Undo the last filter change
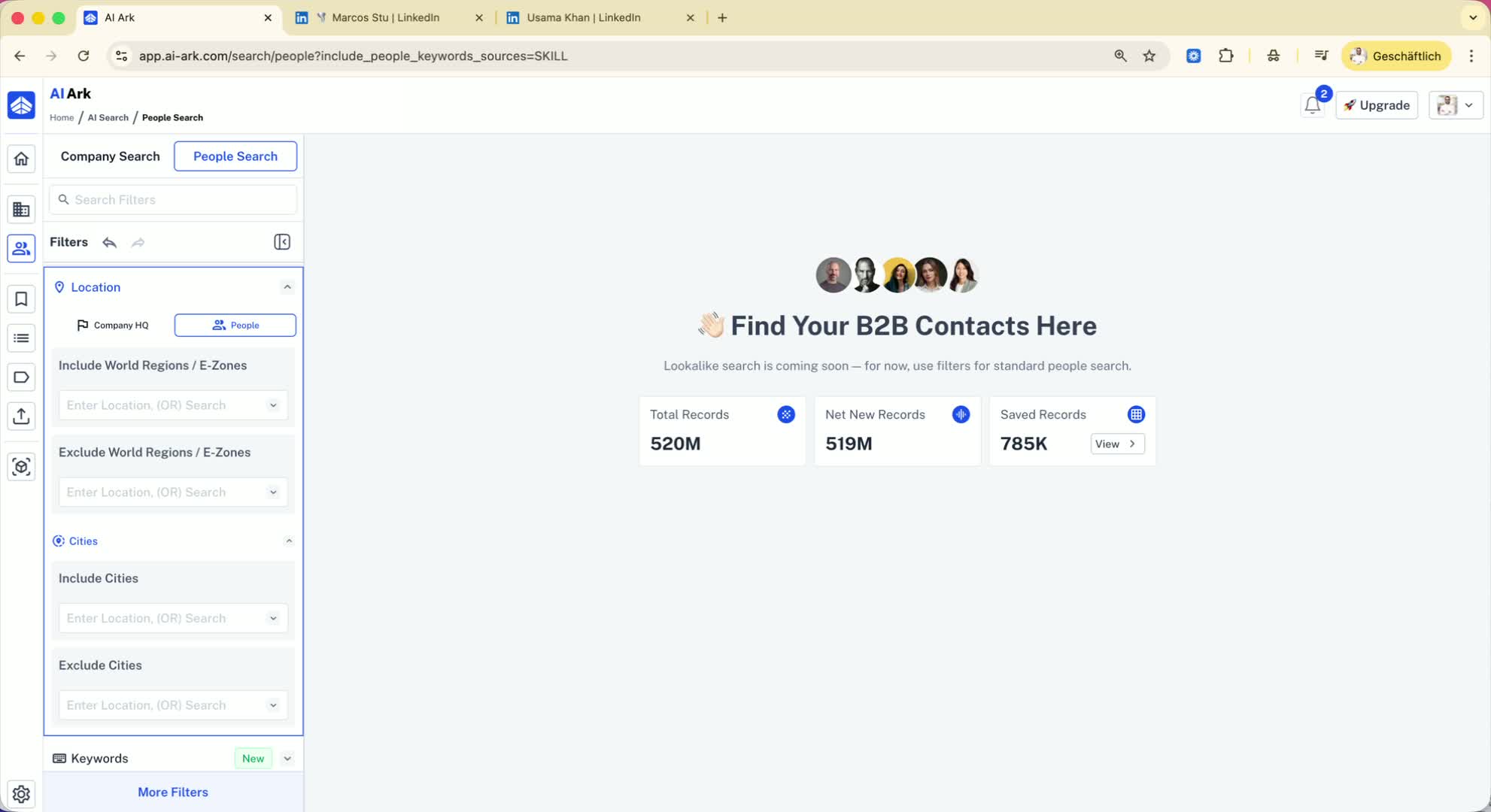 (110, 242)
